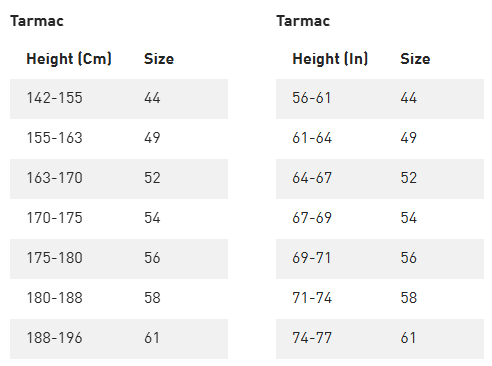492x366 pixels.
Task: Choose the 170-175 height row
Action: (x=119, y=219)
